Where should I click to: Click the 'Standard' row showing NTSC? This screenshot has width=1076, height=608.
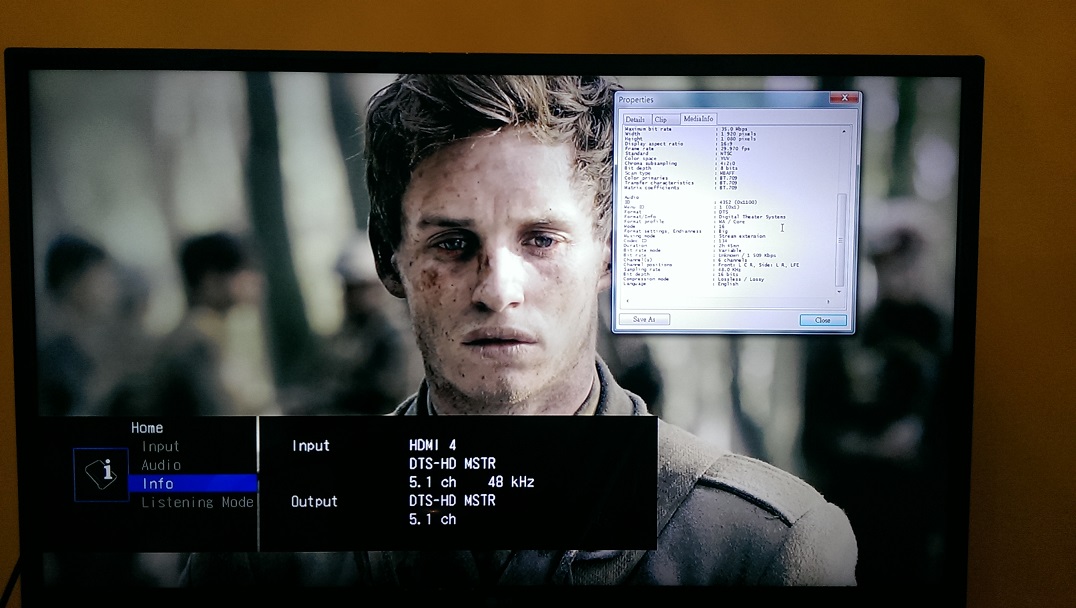[x=679, y=153]
